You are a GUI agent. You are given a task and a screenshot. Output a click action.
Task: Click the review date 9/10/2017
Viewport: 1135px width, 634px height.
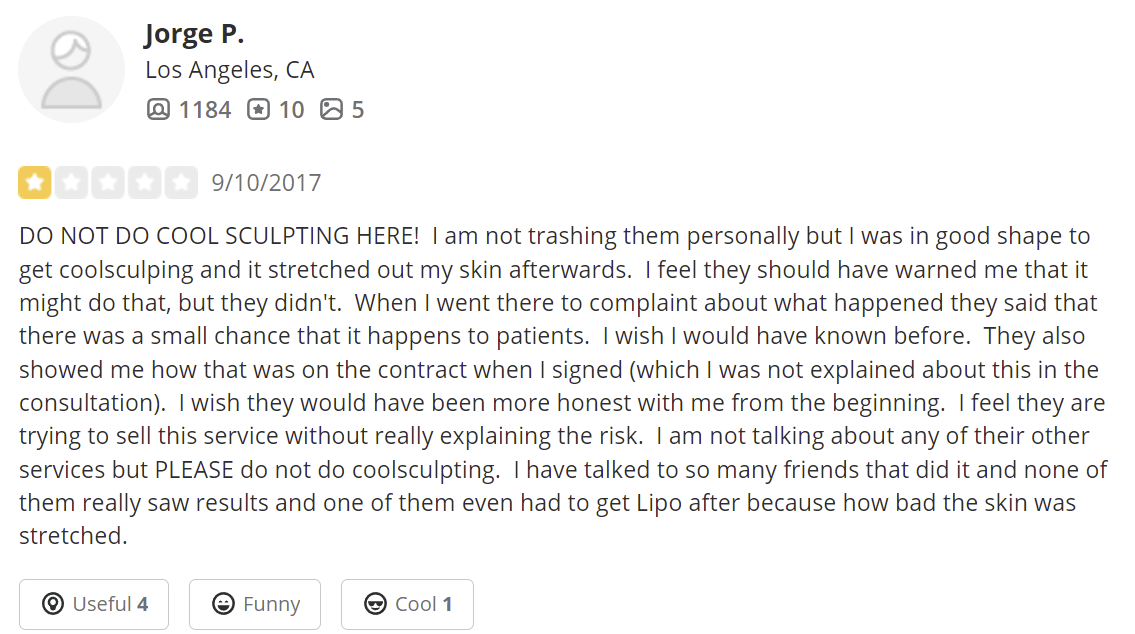click(x=266, y=183)
